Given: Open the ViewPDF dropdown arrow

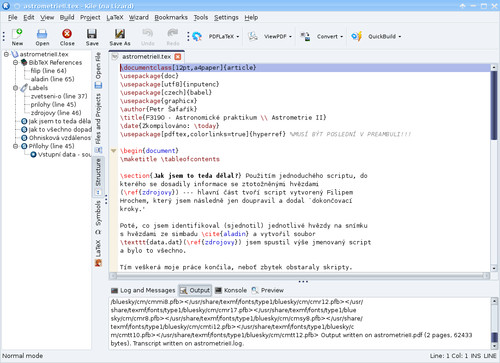Looking at the screenshot, I should (290, 37).
